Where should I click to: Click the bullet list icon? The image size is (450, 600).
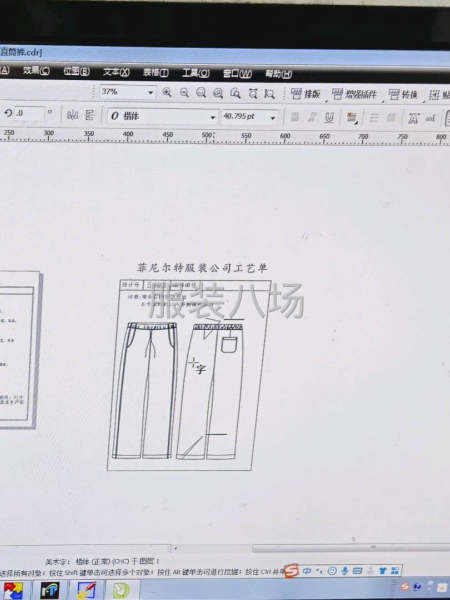[374, 118]
